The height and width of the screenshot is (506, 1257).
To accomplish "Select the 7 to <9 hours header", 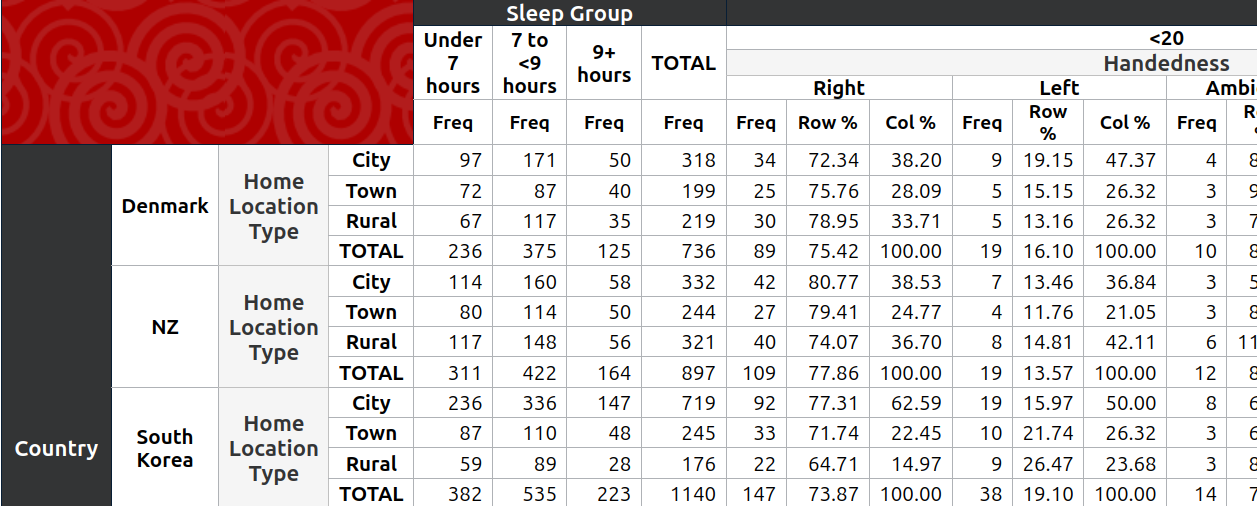I will [x=529, y=63].
